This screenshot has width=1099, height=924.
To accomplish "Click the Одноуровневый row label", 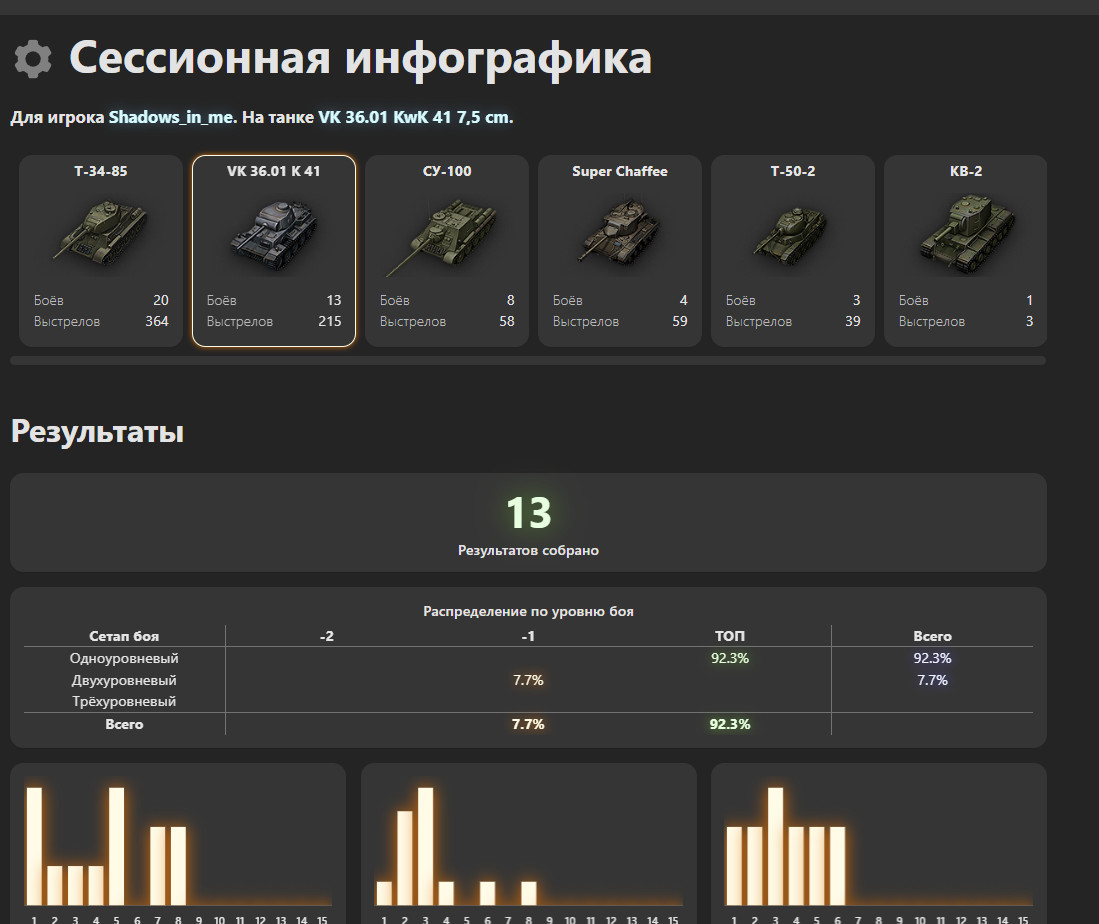I will [x=124, y=658].
